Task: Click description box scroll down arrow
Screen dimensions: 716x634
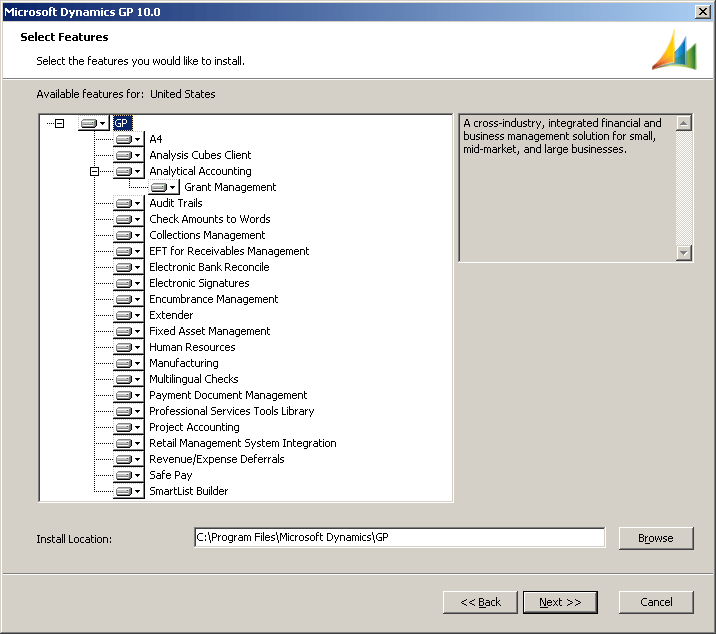Action: point(684,252)
